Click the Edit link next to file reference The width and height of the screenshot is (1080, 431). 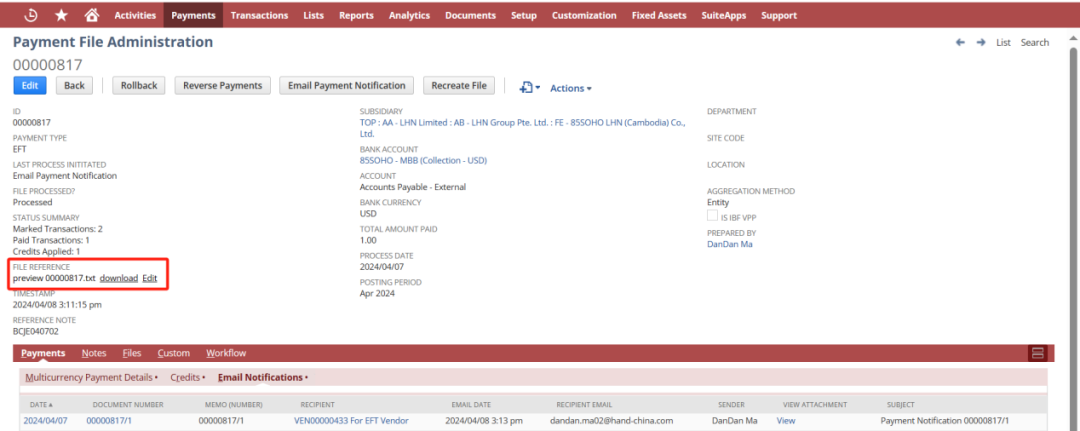[149, 278]
